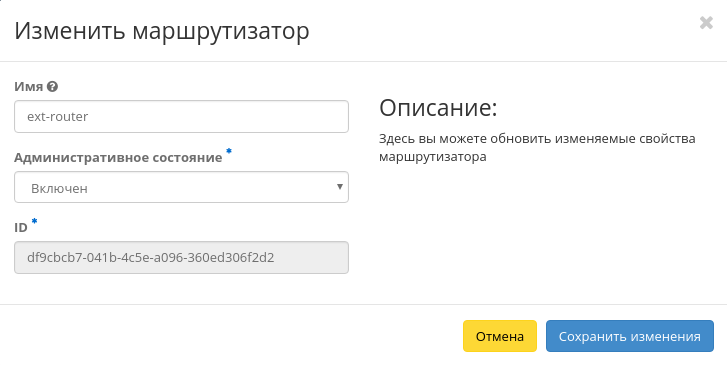Screen dimensions: 727x365
Task: Close the router edit dialog with X
Action: click(706, 22)
